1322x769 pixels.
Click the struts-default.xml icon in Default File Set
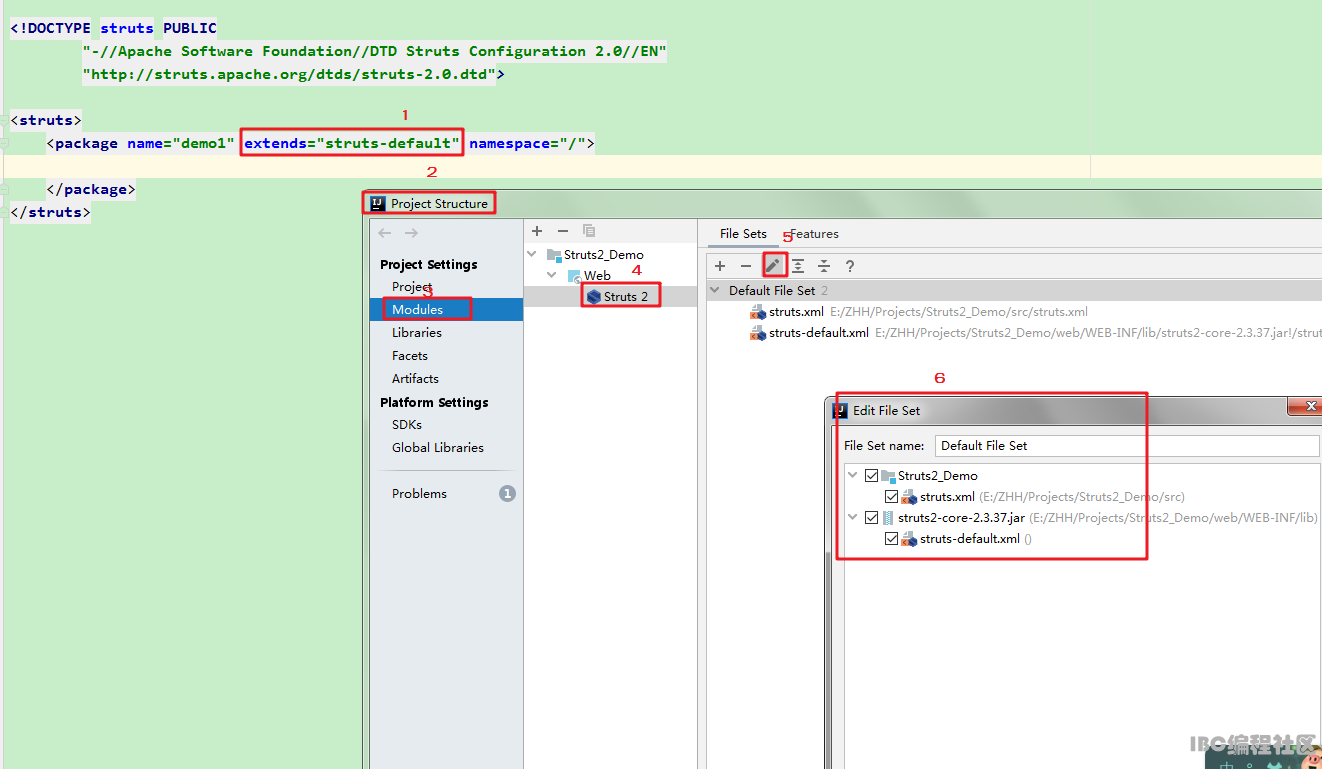(758, 333)
